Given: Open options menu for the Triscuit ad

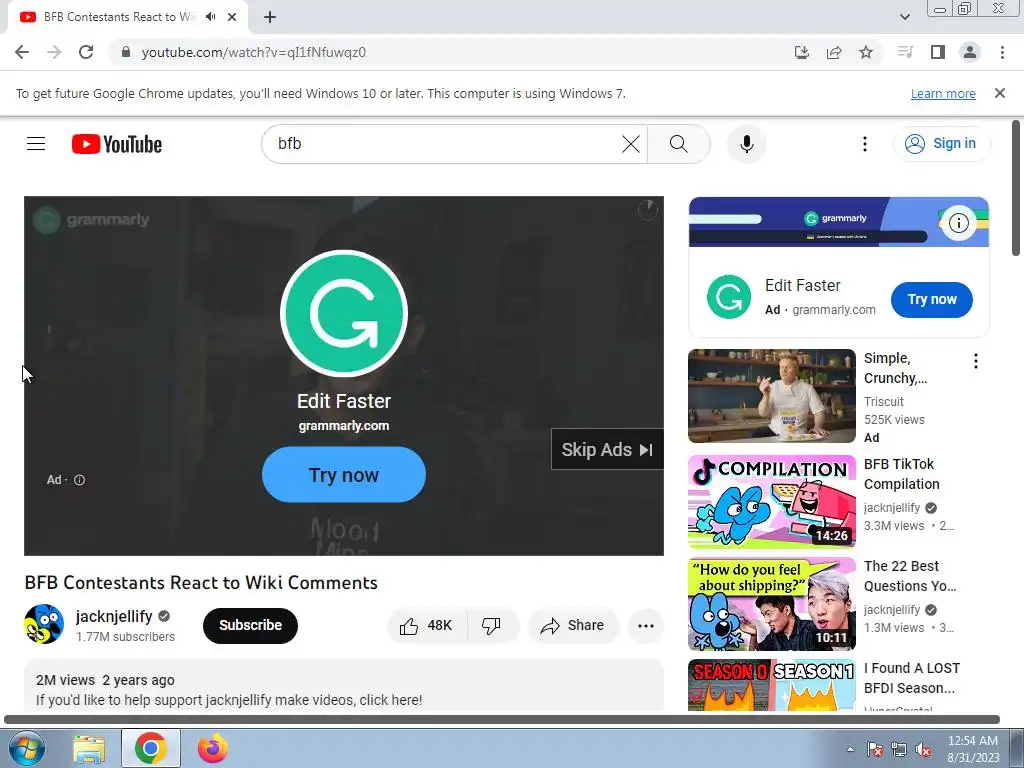Looking at the screenshot, I should pos(976,361).
